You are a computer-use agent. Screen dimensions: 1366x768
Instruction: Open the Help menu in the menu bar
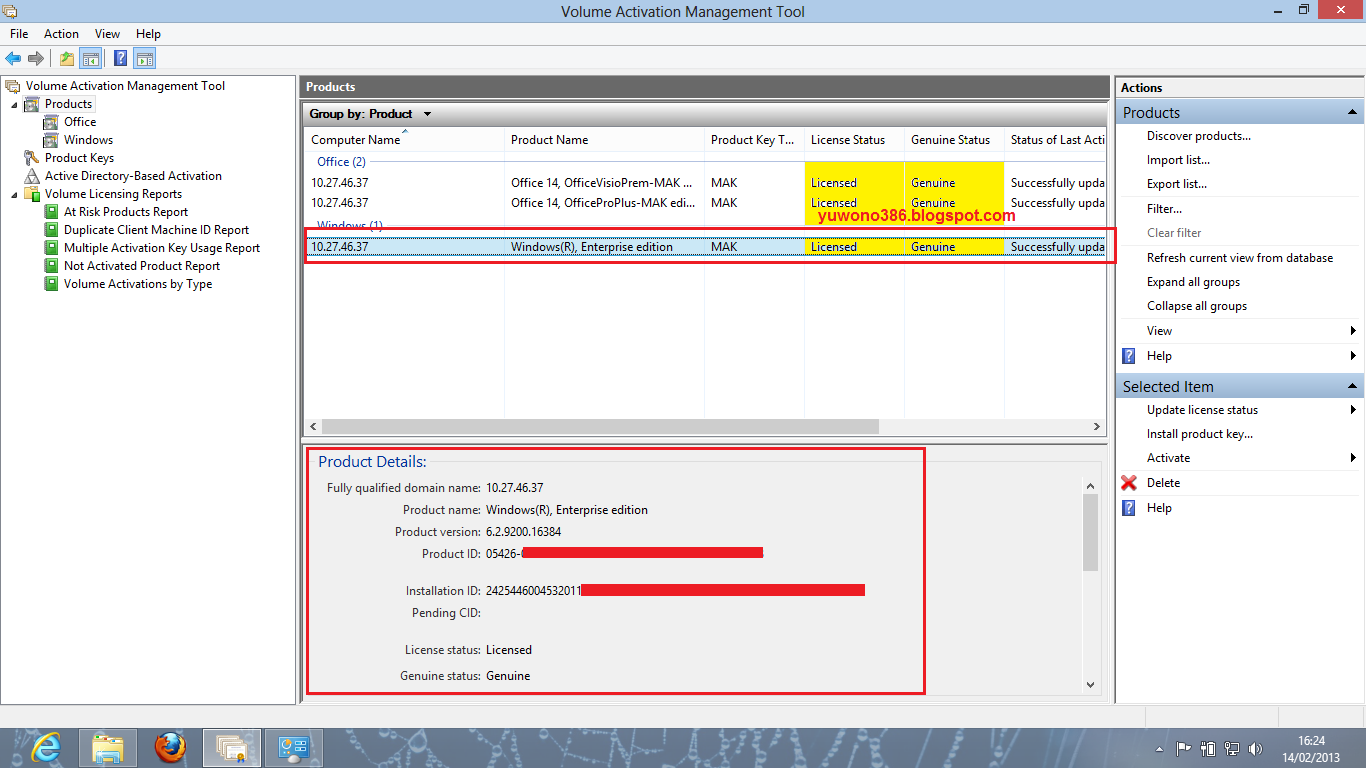(148, 34)
